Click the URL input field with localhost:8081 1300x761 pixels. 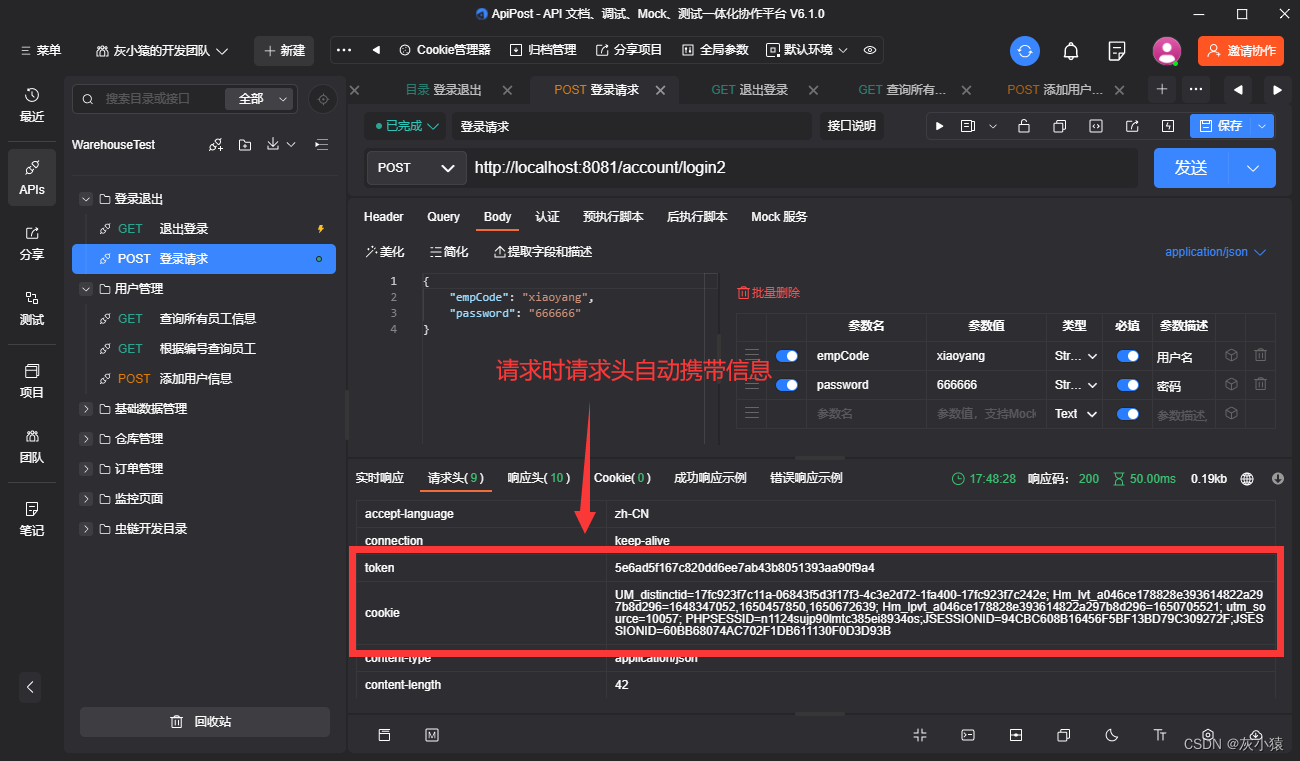pos(803,168)
